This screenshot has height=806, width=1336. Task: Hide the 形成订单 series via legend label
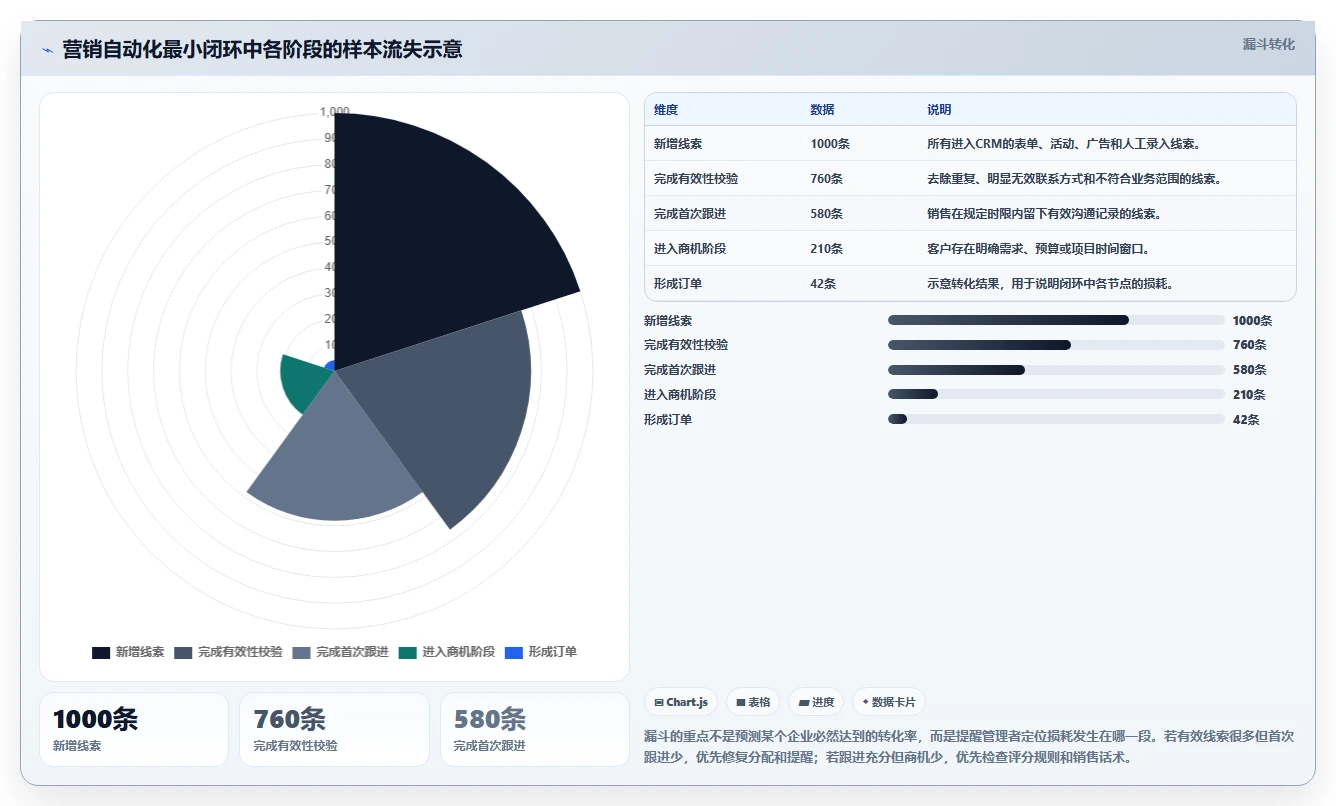point(552,652)
